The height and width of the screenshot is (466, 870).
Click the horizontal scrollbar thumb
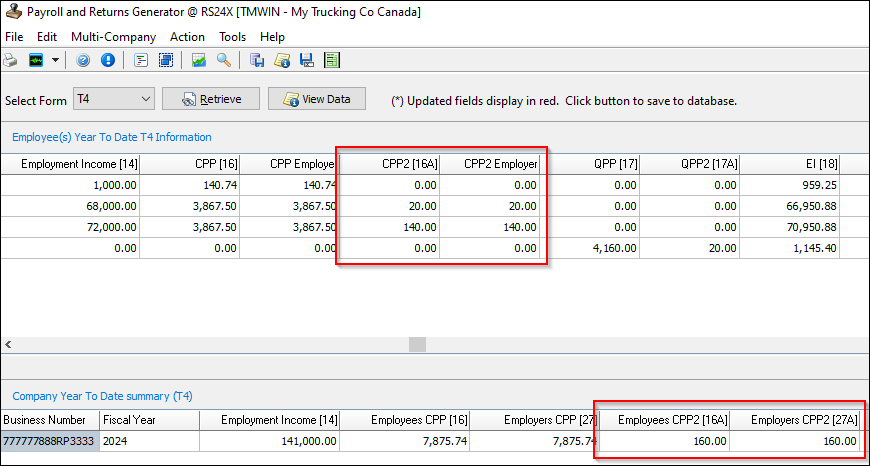coord(417,344)
